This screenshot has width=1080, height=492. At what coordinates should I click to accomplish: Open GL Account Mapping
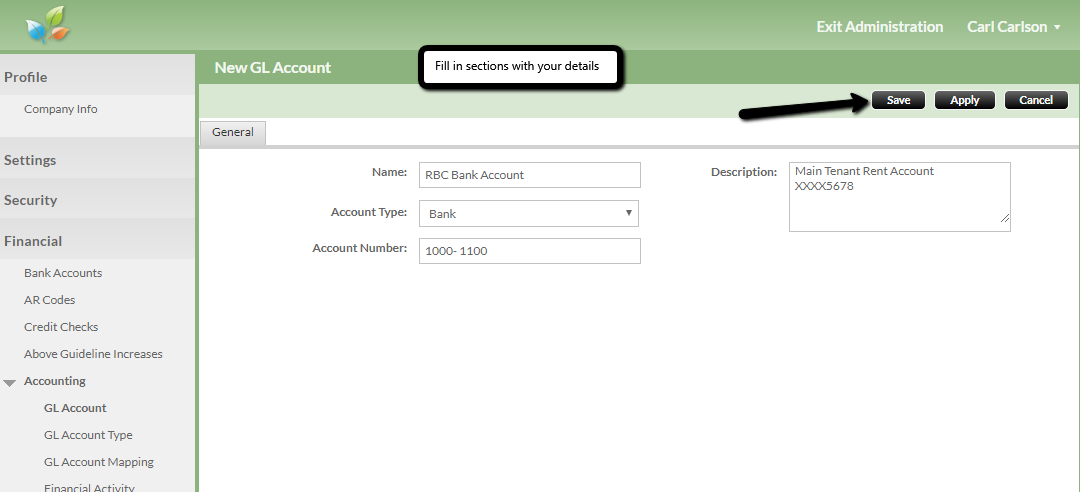[x=99, y=462]
